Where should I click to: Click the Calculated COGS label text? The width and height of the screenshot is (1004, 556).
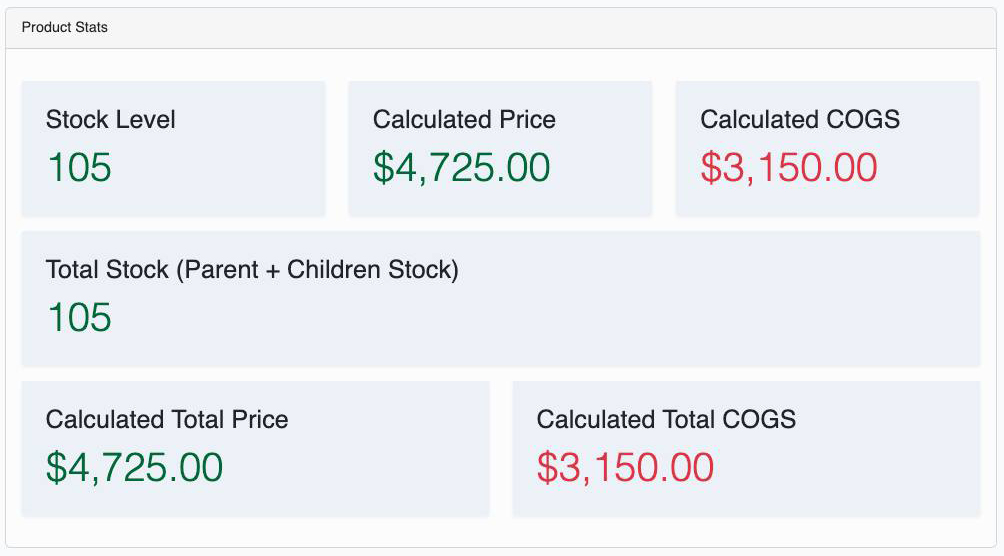point(800,120)
